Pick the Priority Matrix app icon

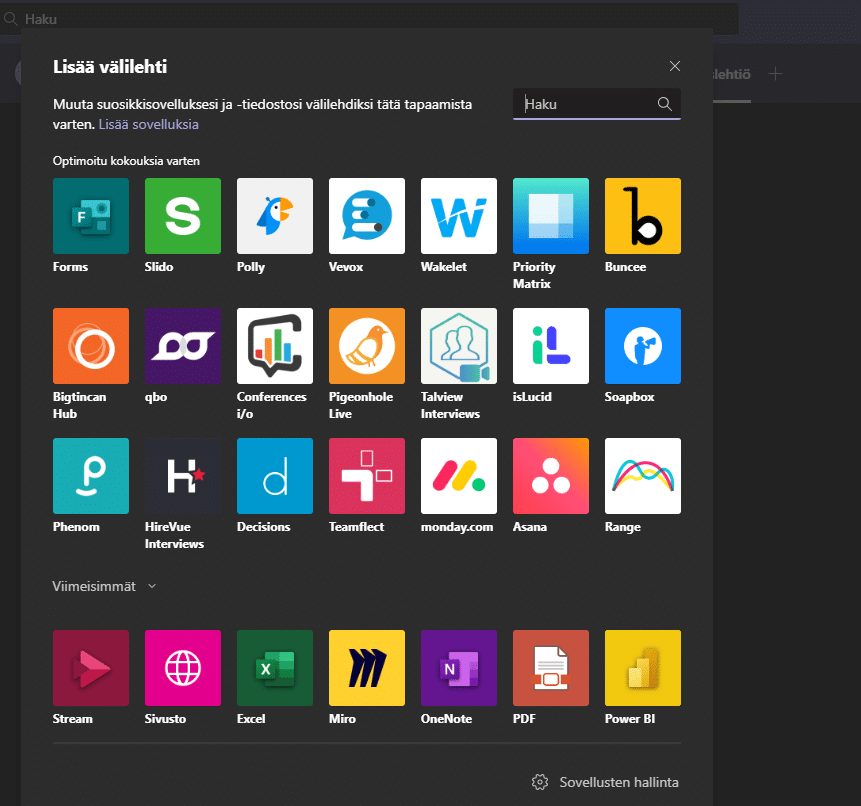[551, 216]
